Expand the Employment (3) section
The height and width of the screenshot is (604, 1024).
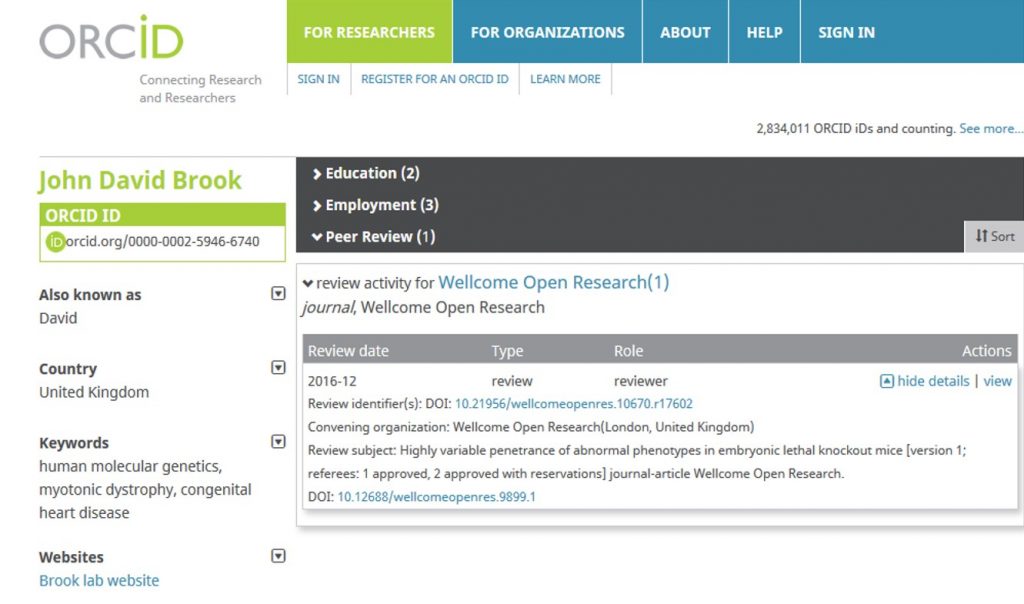click(375, 205)
